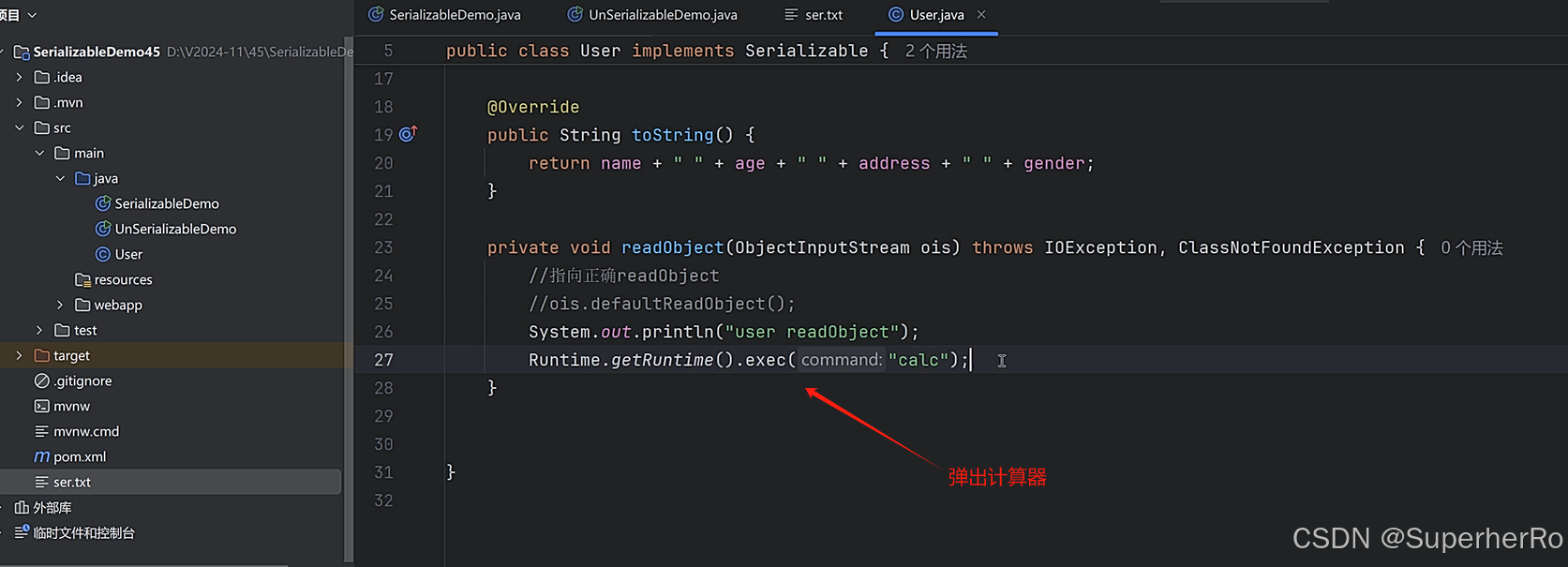This screenshot has height=567, width=1568.
Task: Click the getRuntime call on line 27
Action: (x=662, y=360)
